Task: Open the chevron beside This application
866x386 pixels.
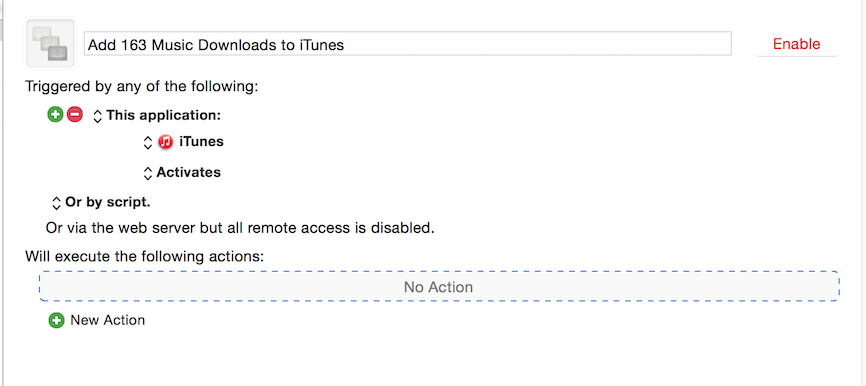Action: pos(98,116)
